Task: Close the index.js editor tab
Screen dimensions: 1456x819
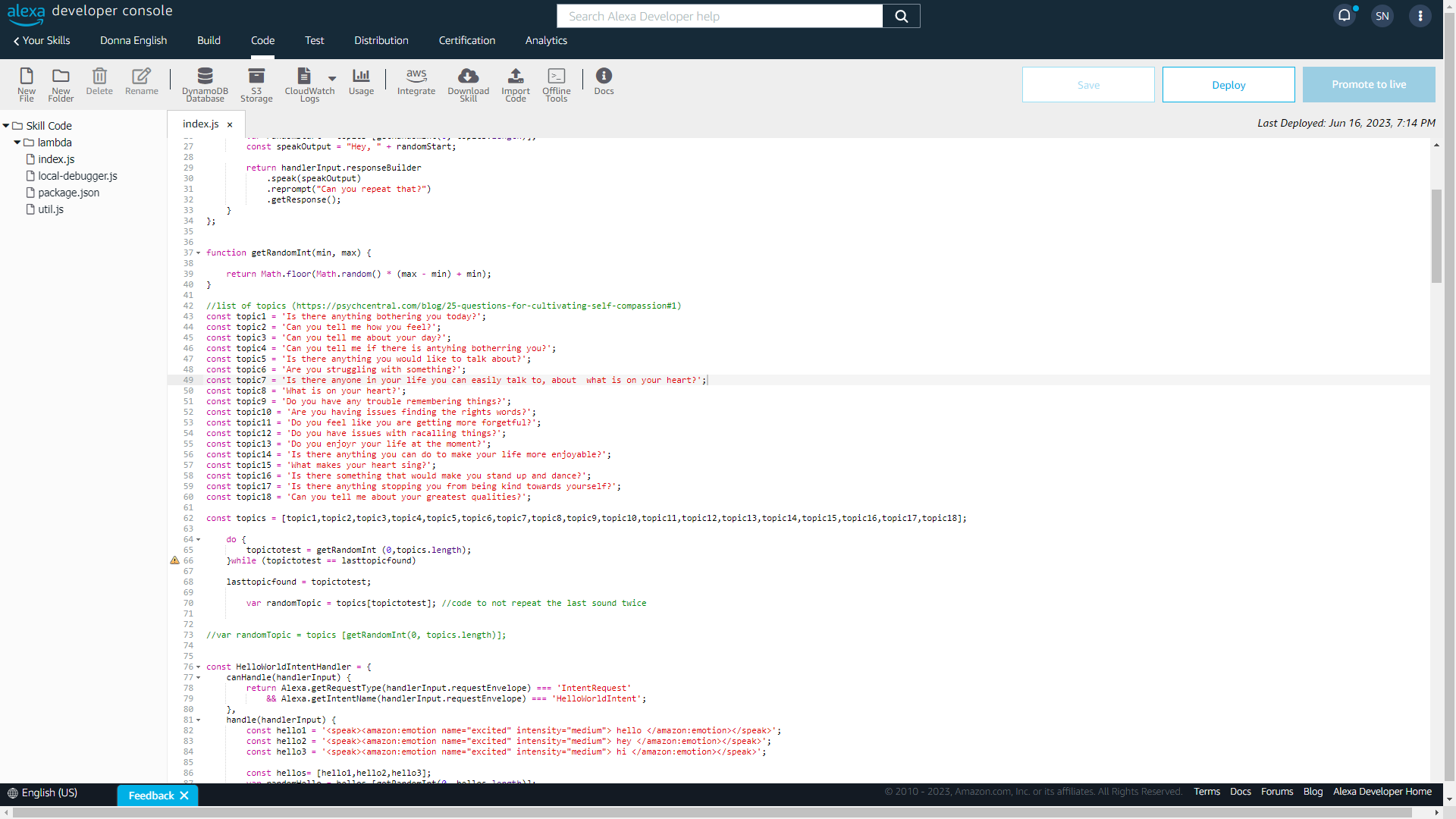Action: tap(230, 124)
